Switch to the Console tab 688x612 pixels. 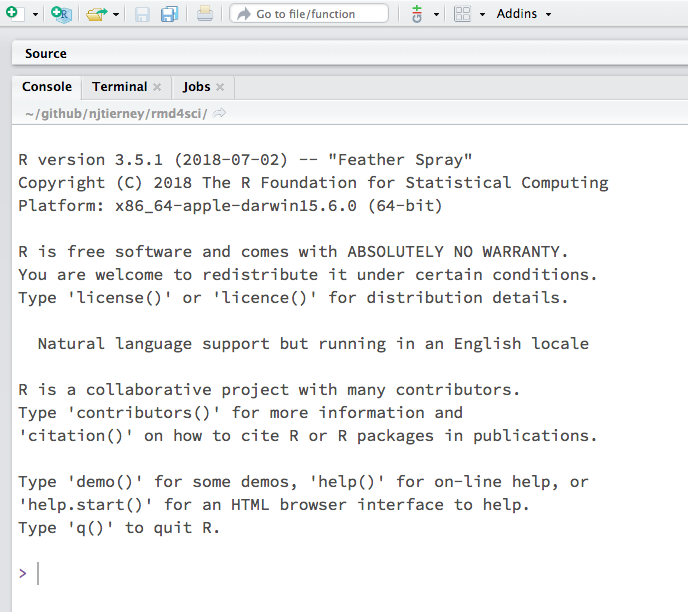[47, 87]
